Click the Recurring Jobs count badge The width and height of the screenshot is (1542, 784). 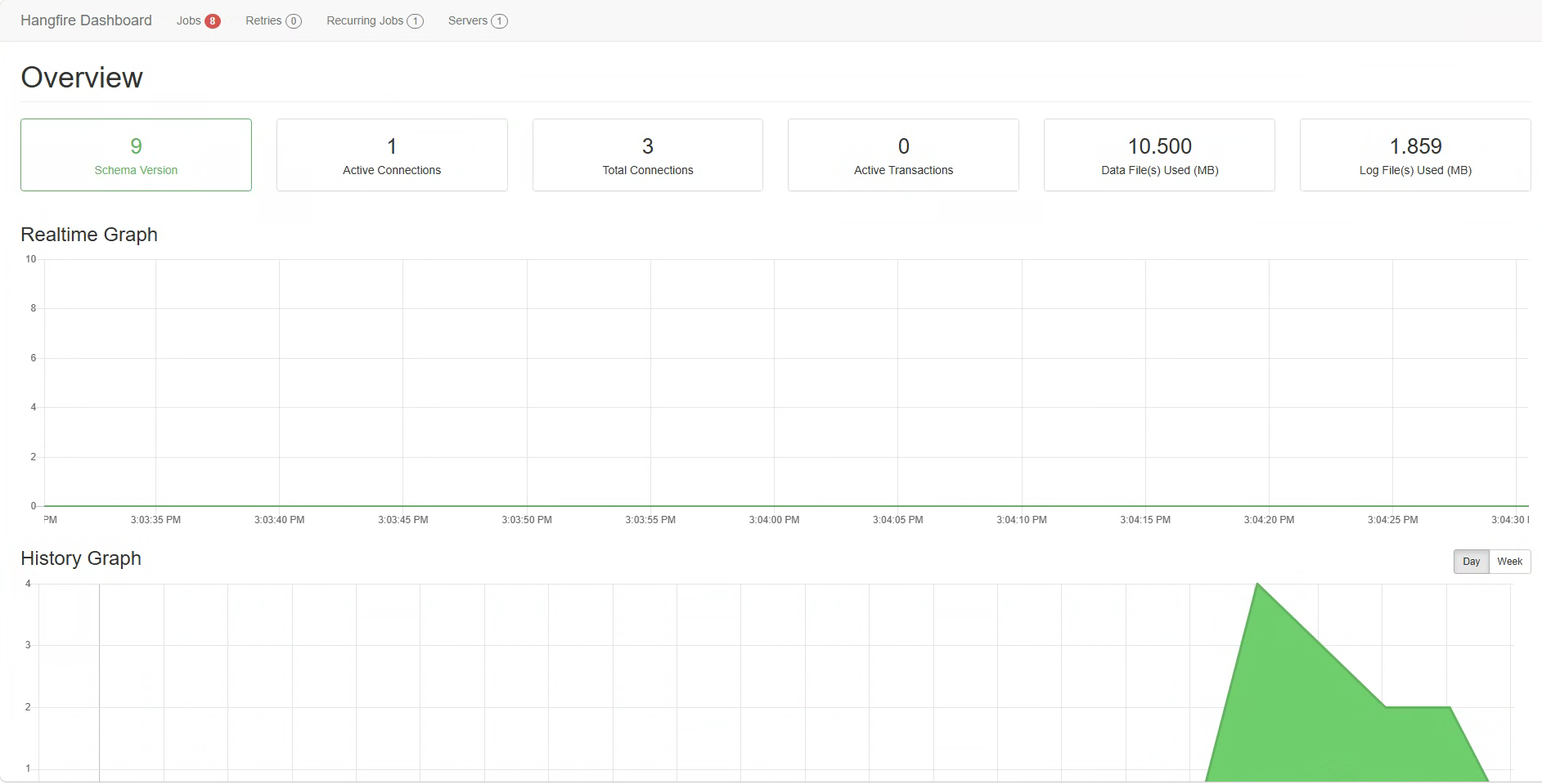(x=416, y=21)
